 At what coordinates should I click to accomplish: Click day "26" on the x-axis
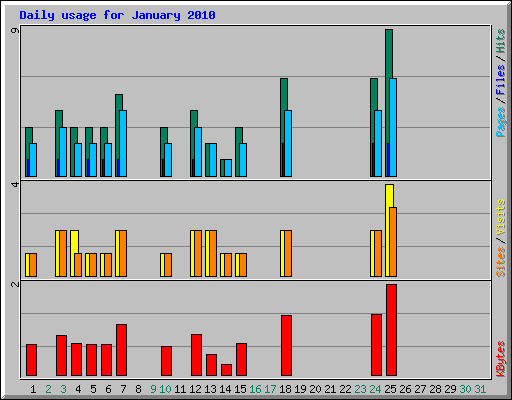(x=405, y=389)
